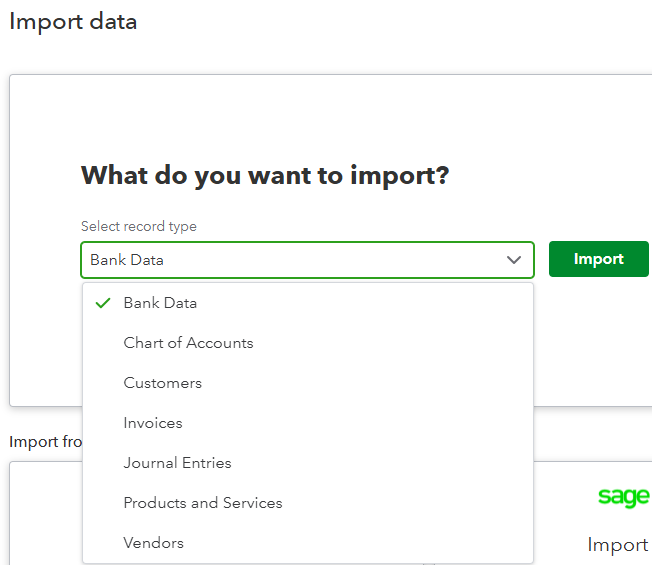The width and height of the screenshot is (652, 565).
Task: Click the lower card's blank area left of the list
Action: coord(45,515)
